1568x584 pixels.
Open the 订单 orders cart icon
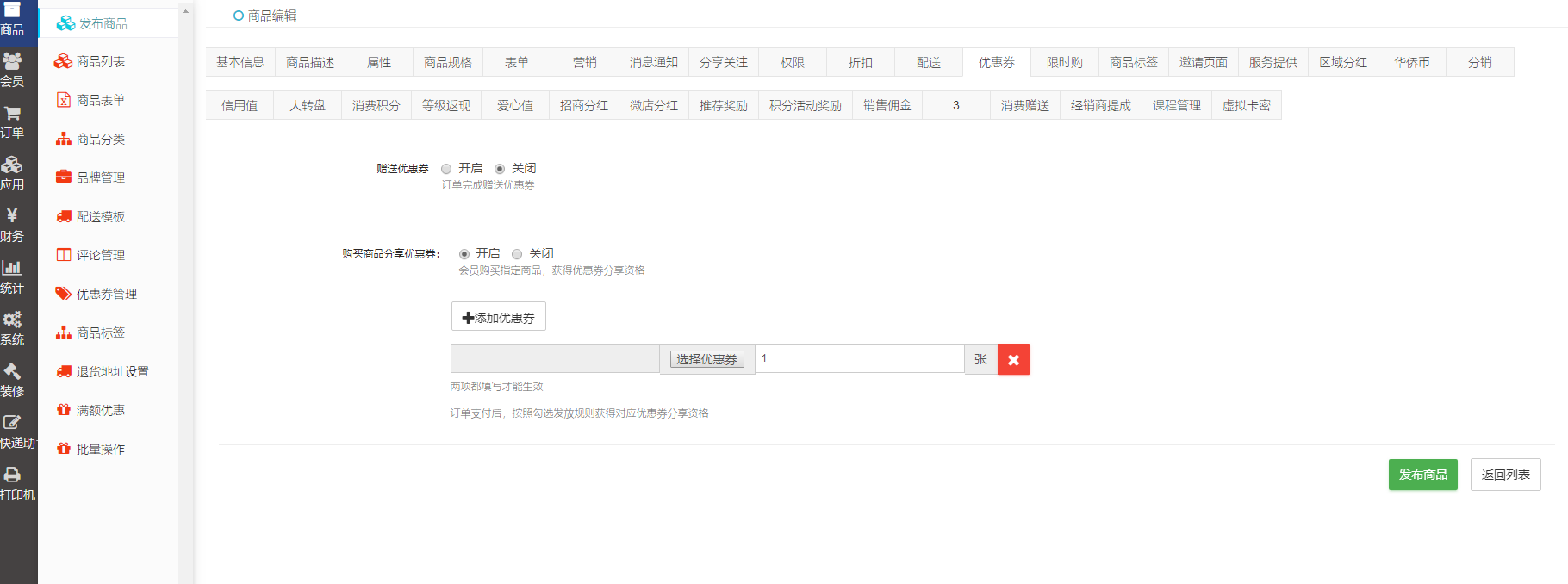pos(12,114)
